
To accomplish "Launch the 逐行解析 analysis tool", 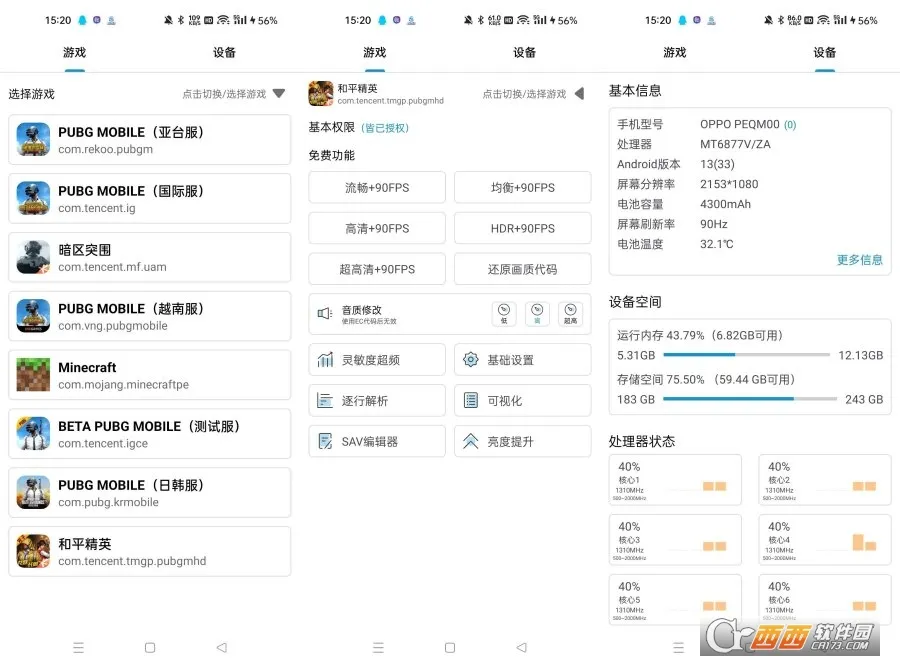I will [x=377, y=400].
